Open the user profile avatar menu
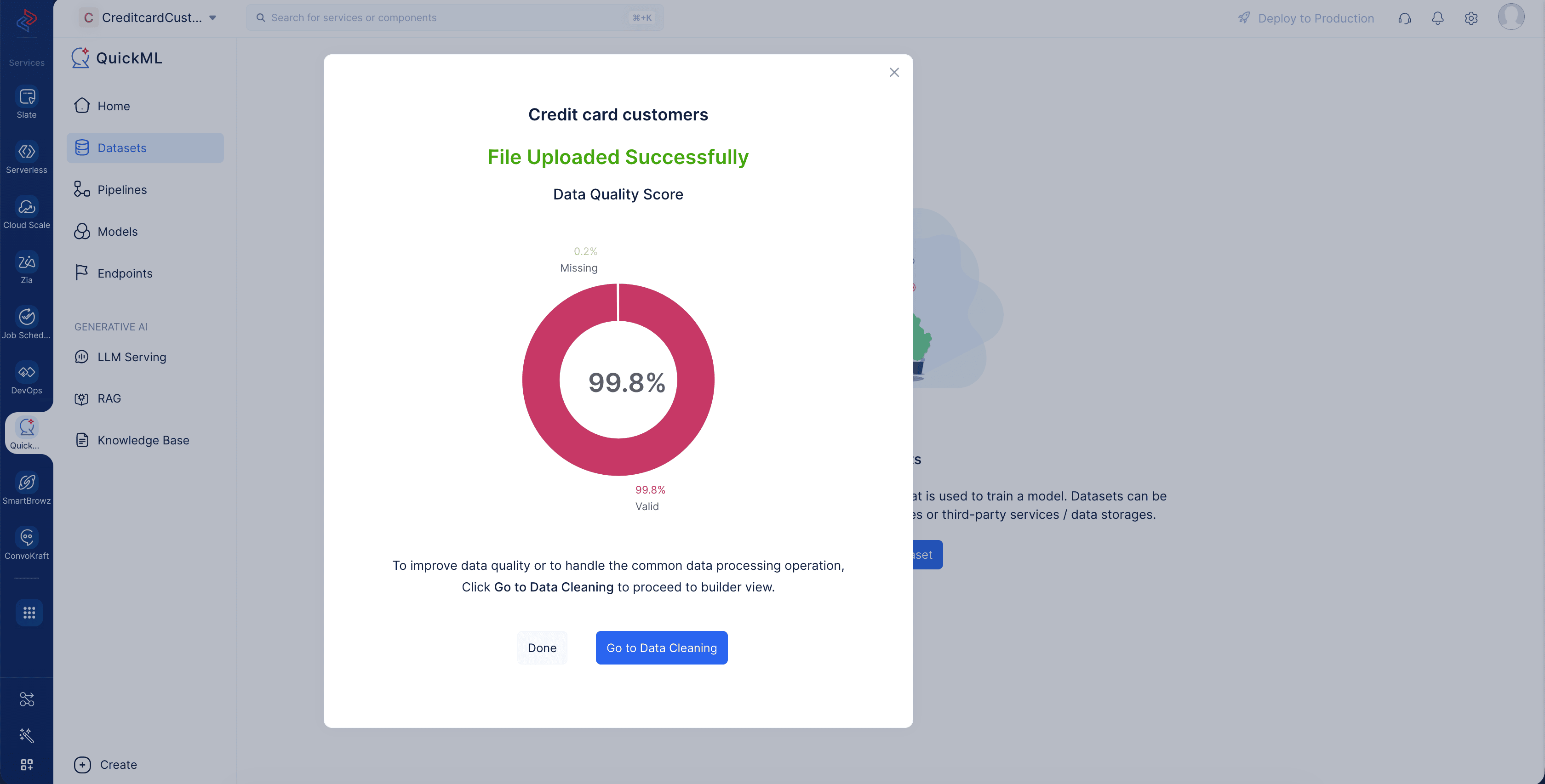The width and height of the screenshot is (1545, 784). tap(1511, 17)
